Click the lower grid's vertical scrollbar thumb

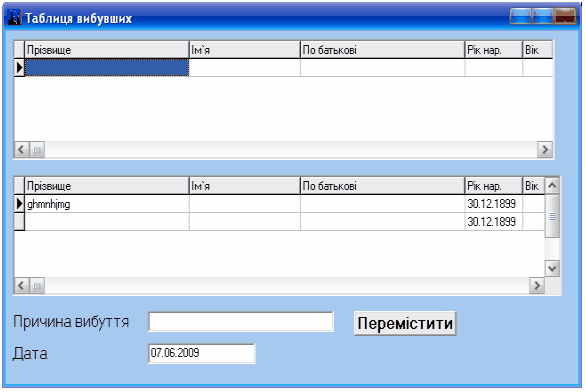[x=552, y=216]
